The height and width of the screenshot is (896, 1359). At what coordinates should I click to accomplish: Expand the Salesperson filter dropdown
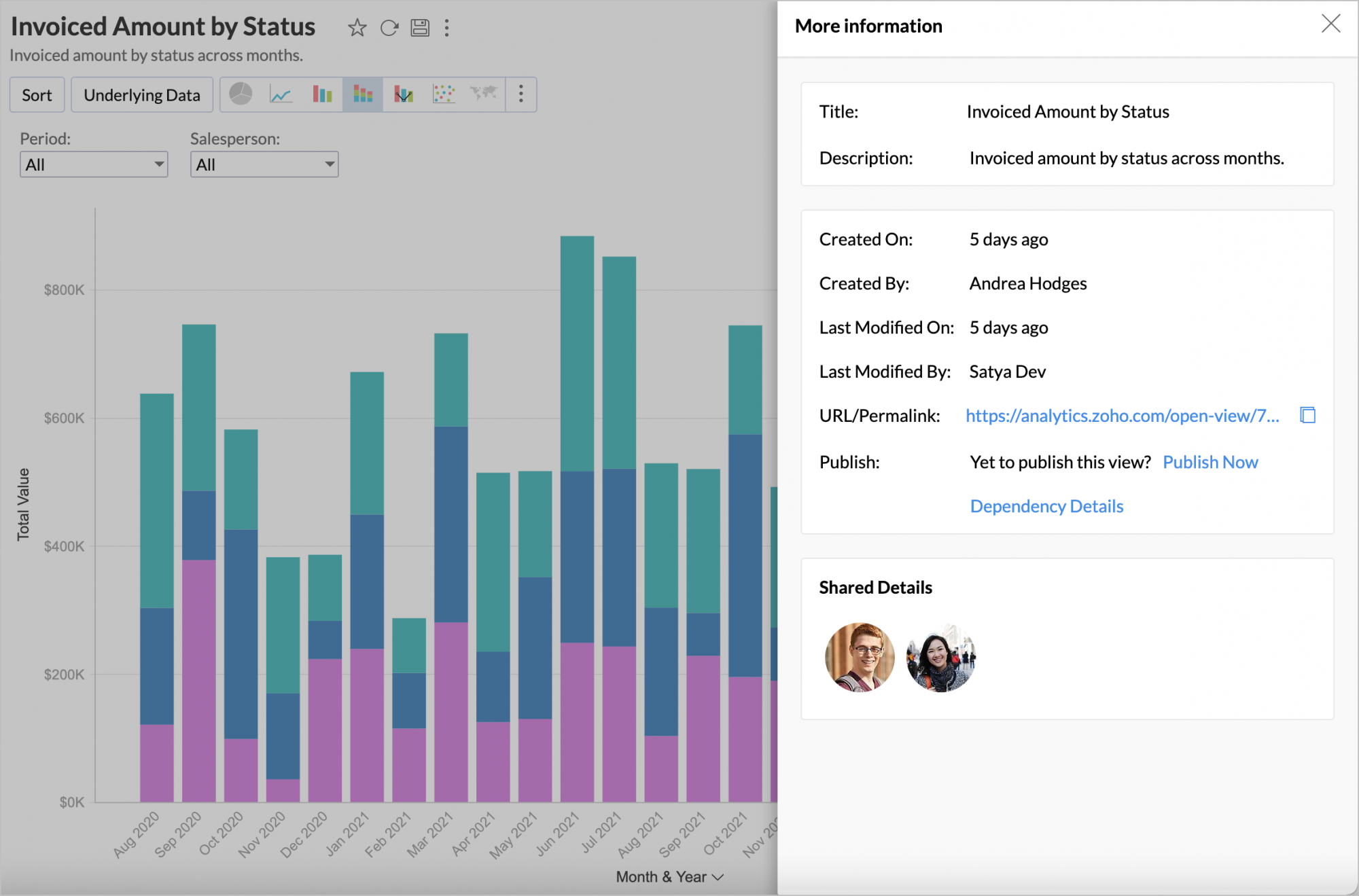264,164
